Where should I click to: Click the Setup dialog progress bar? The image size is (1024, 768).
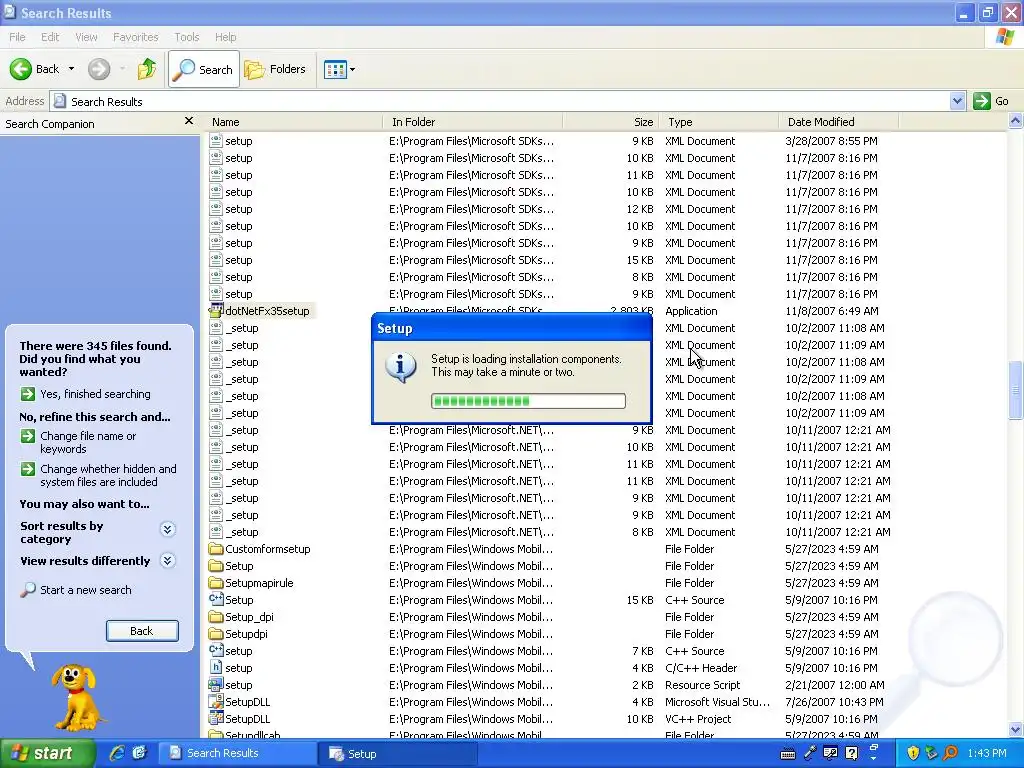528,401
